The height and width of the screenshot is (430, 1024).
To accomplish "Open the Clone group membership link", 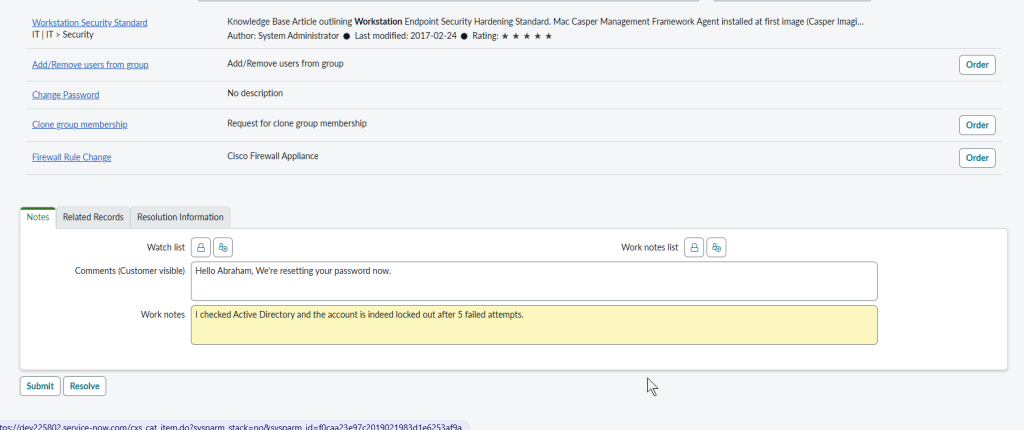I will (x=79, y=125).
